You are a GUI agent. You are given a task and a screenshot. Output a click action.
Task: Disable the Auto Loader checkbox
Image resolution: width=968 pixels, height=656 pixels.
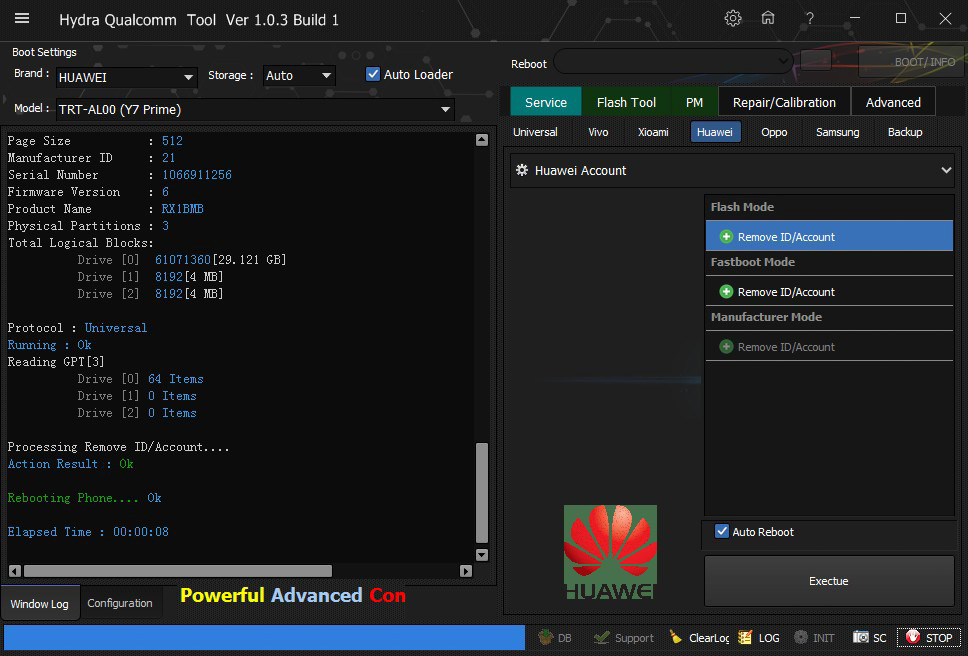coord(373,74)
